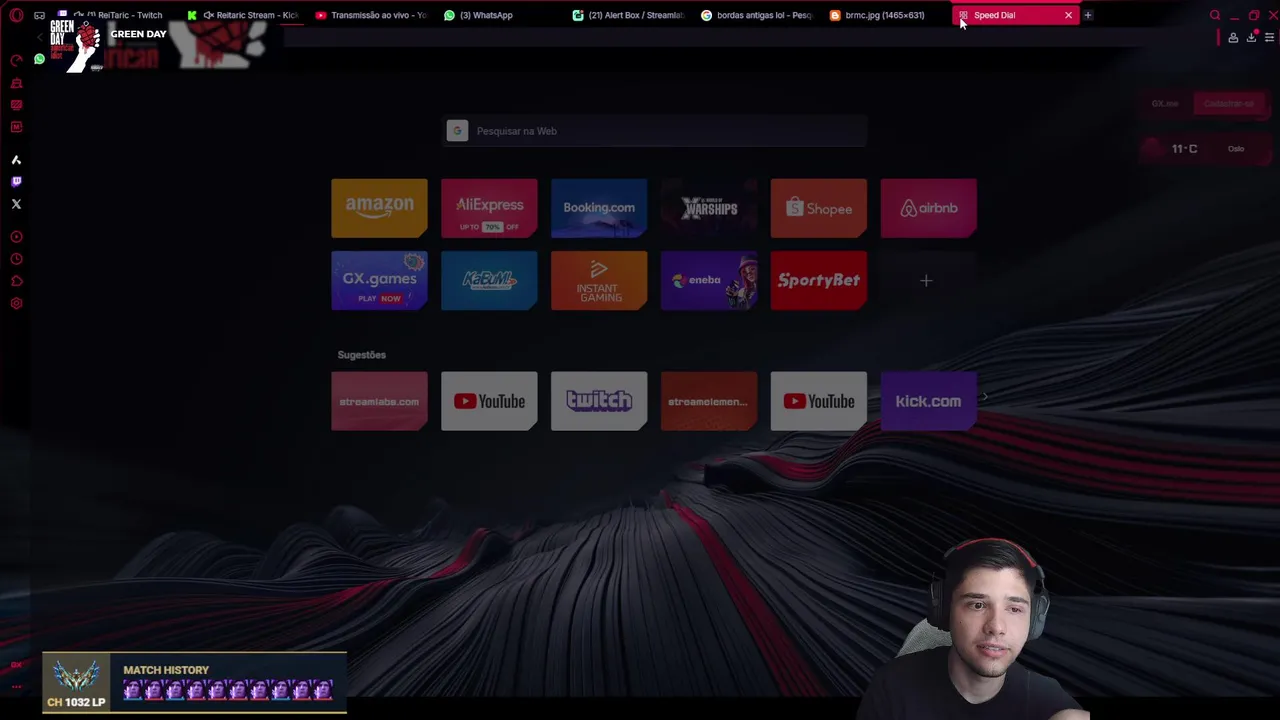The height and width of the screenshot is (720, 1280).
Task: Switch to brmc.jpg tab
Action: [886, 15]
